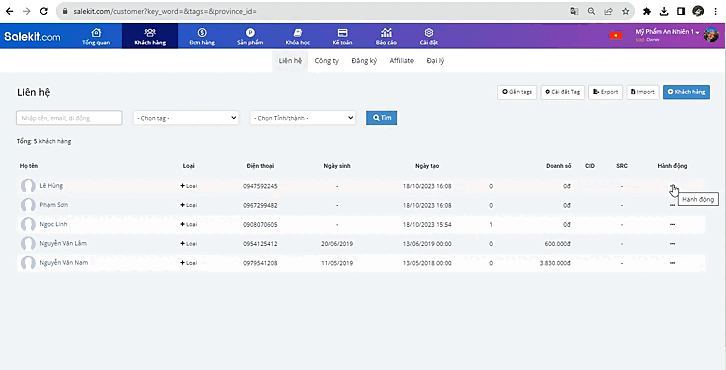Click revenue value 3.830.000đ

pos(555,263)
